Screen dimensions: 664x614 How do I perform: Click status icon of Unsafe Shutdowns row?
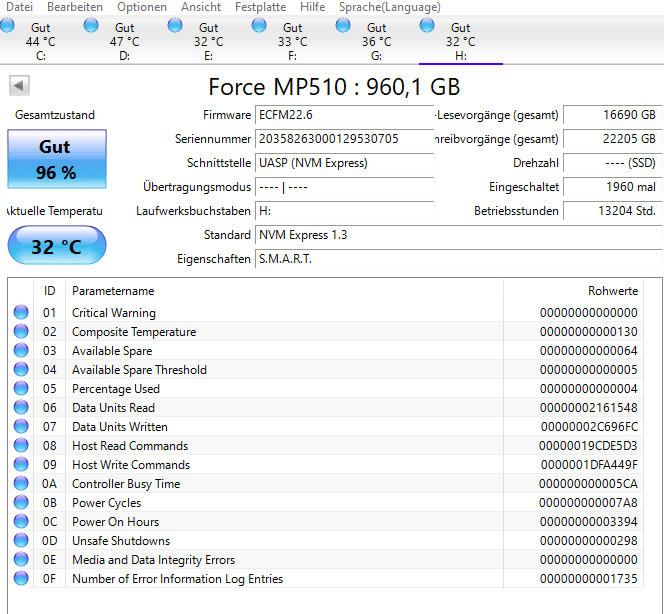(x=21, y=540)
